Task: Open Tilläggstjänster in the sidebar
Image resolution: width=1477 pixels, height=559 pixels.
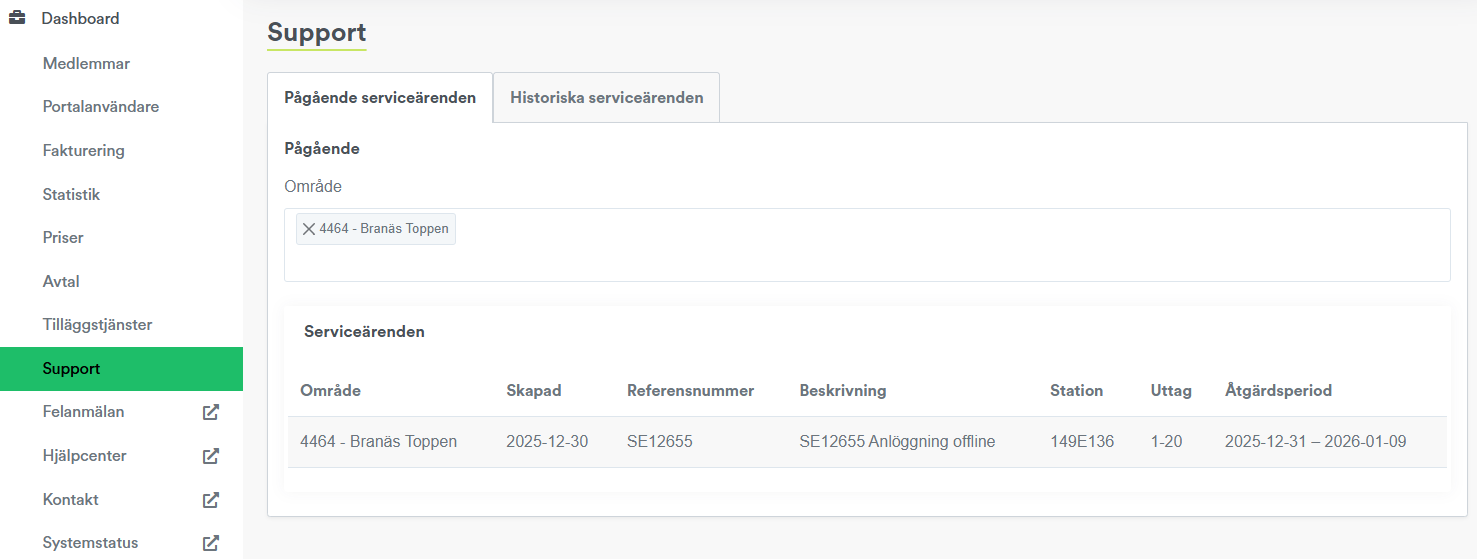Action: point(97,325)
